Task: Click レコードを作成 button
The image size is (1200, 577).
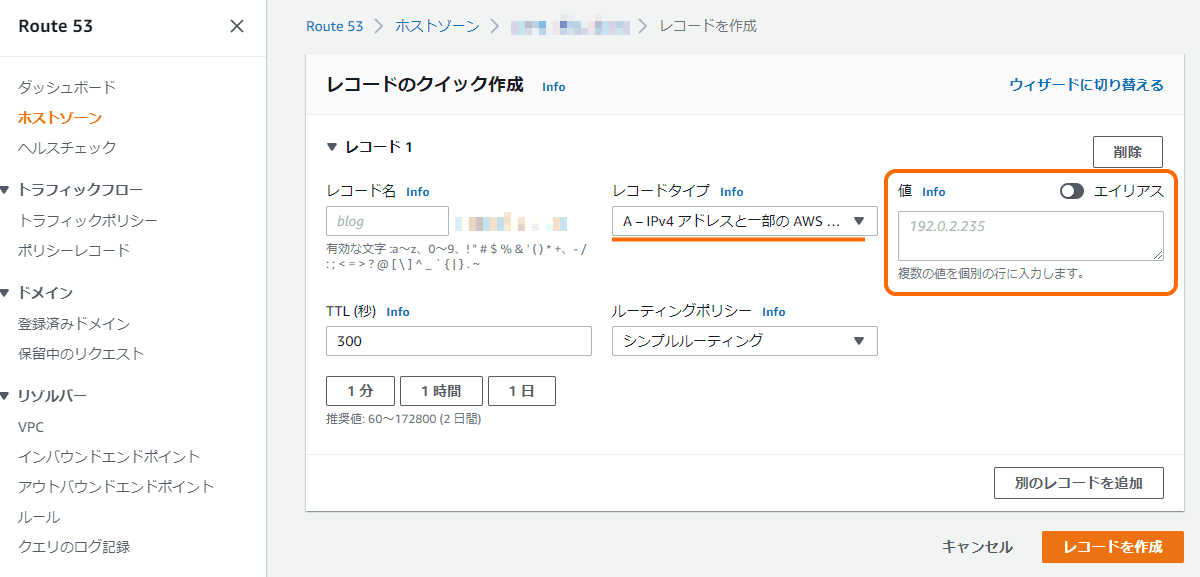Action: click(1113, 547)
